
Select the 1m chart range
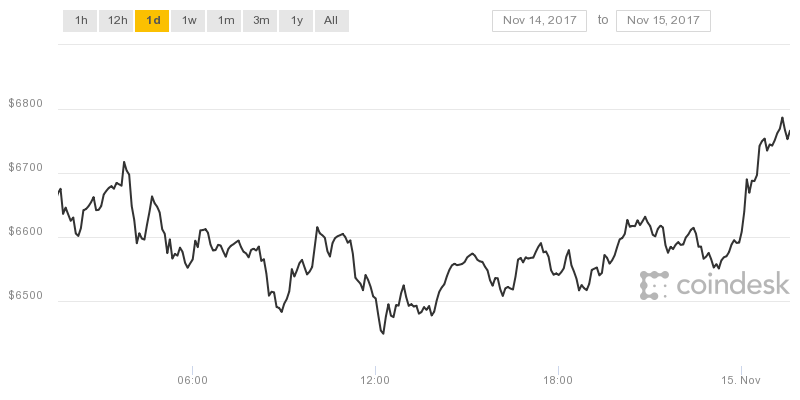point(224,21)
